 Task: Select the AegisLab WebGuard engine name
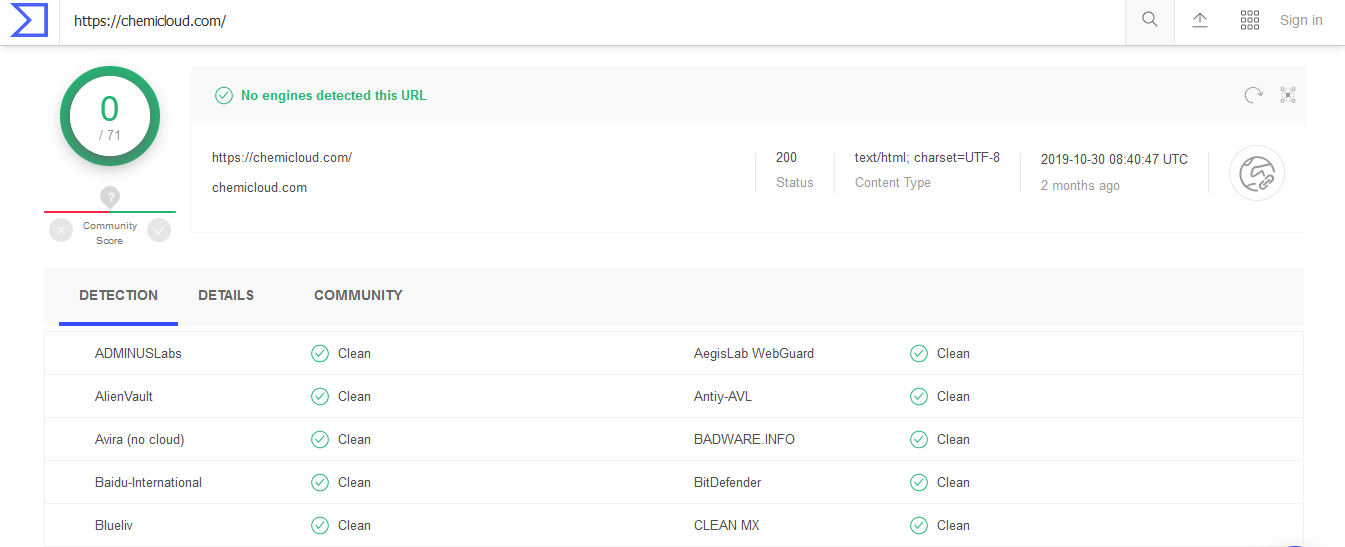pyautogui.click(x=754, y=353)
